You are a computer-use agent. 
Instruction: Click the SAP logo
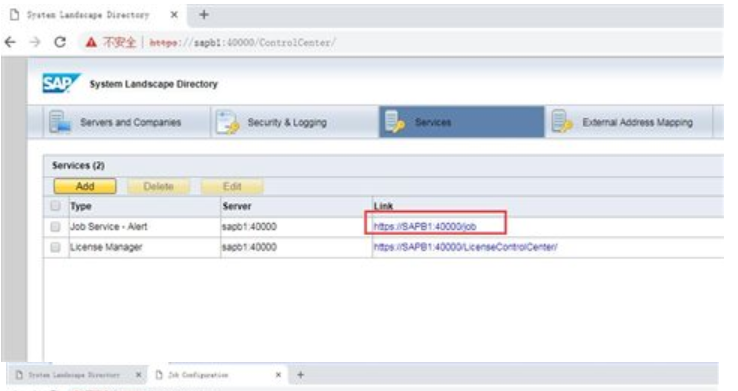pyautogui.click(x=61, y=84)
